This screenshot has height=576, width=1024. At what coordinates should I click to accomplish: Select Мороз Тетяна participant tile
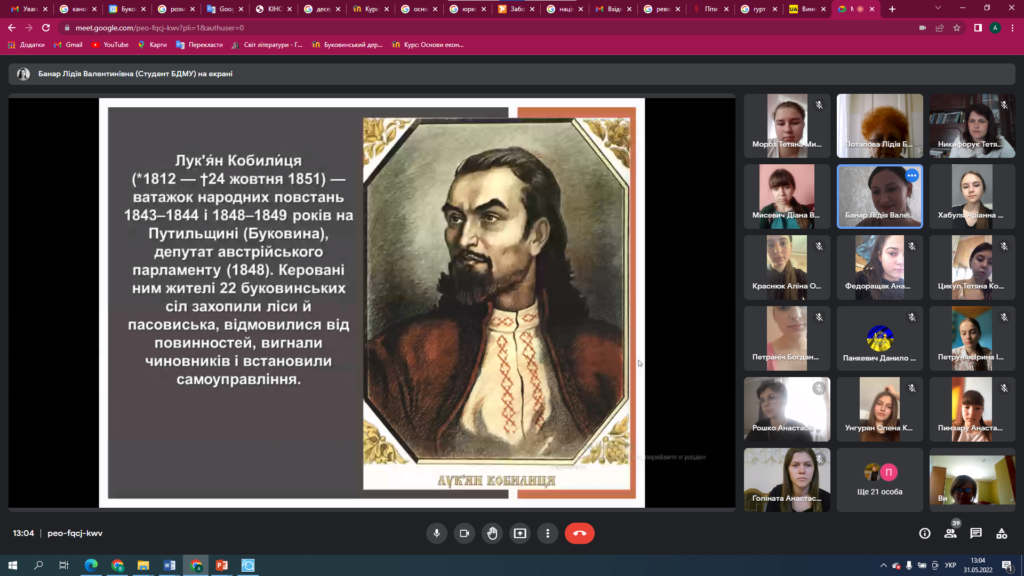787,125
